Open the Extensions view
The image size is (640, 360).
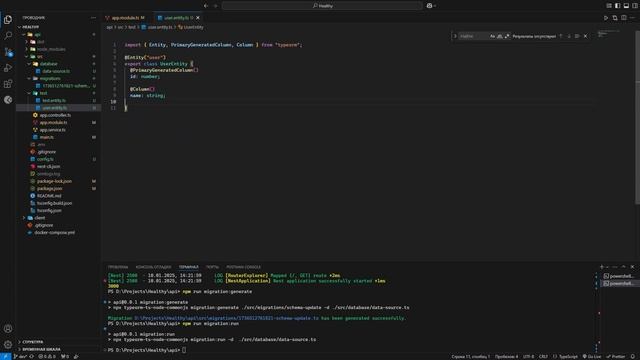8,84
